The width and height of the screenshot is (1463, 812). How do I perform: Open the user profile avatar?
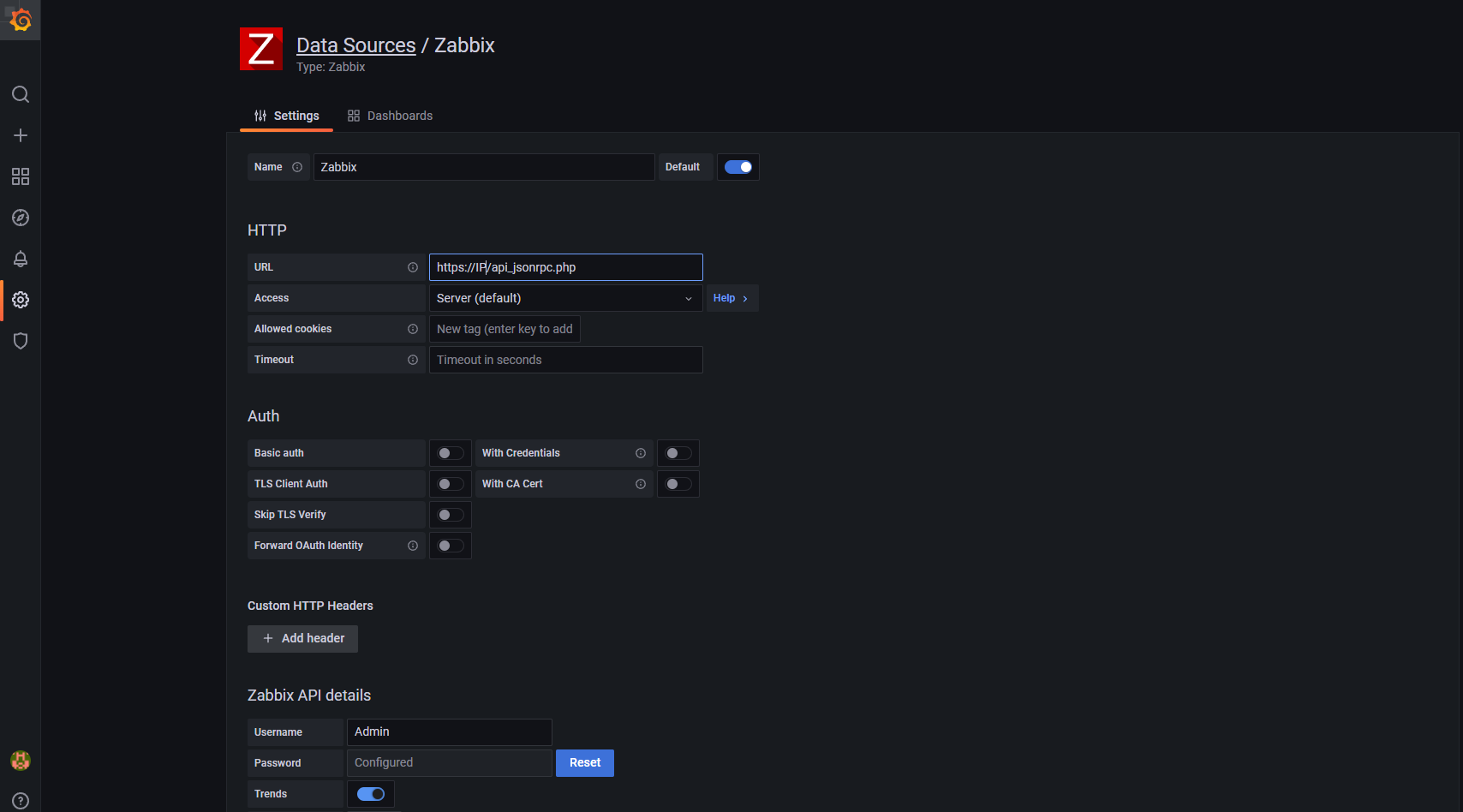point(21,760)
